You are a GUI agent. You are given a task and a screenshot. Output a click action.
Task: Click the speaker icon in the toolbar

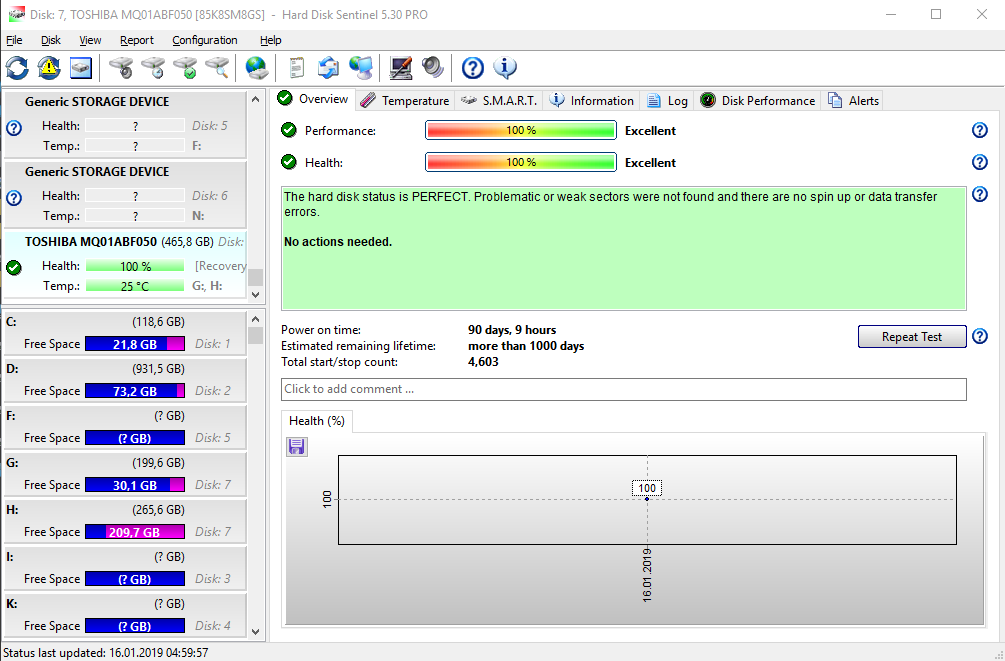(432, 68)
